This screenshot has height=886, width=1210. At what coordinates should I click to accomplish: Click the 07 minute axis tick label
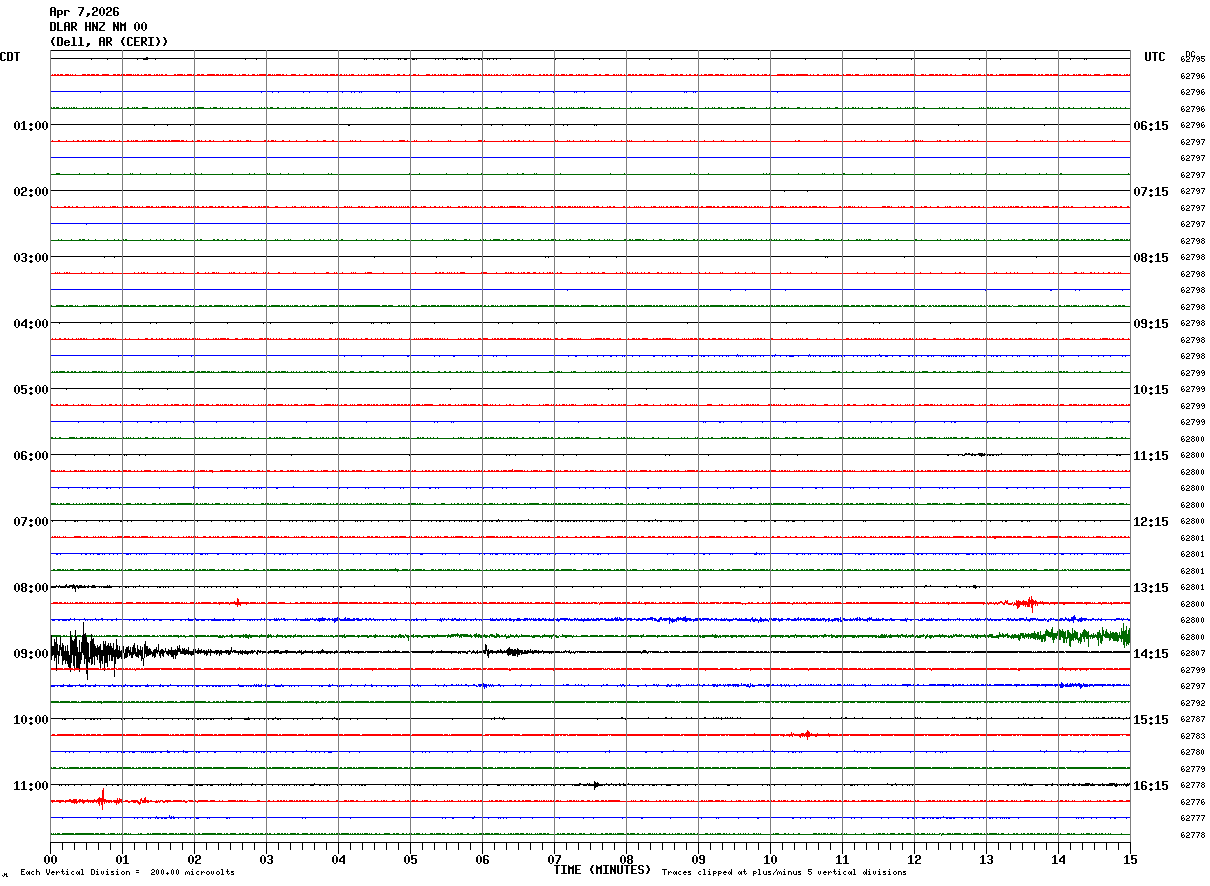pos(554,860)
